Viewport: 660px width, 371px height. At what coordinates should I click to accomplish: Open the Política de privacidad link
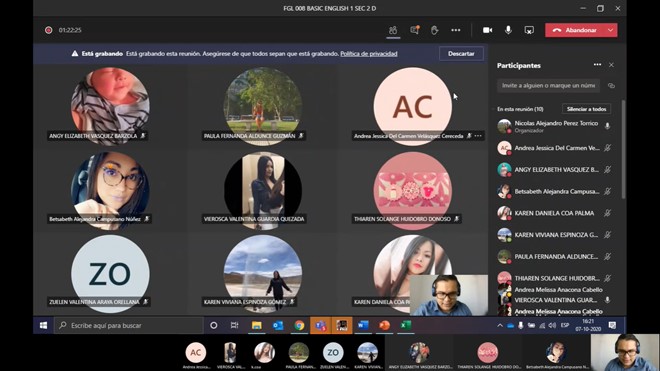coord(369,53)
